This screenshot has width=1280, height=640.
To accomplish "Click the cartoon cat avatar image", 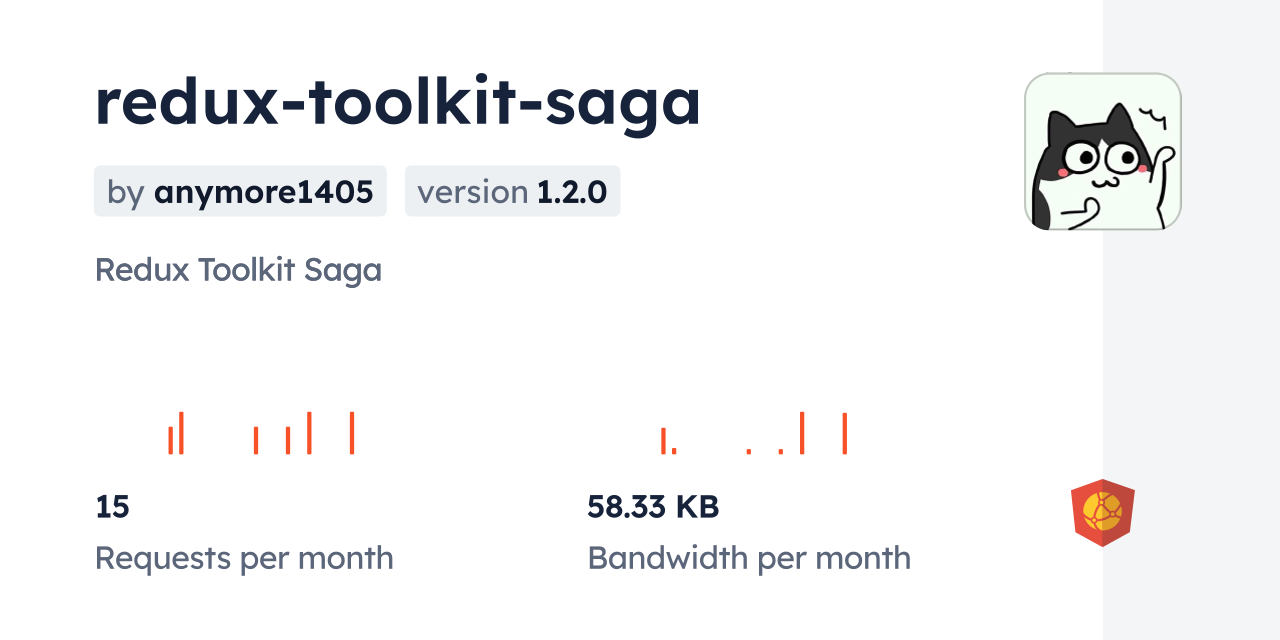I will (1102, 151).
